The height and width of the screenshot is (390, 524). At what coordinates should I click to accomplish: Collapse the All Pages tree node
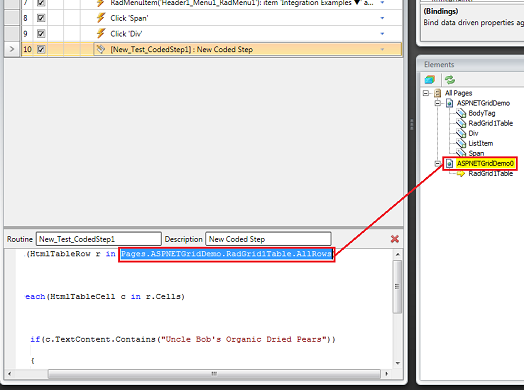(426, 93)
